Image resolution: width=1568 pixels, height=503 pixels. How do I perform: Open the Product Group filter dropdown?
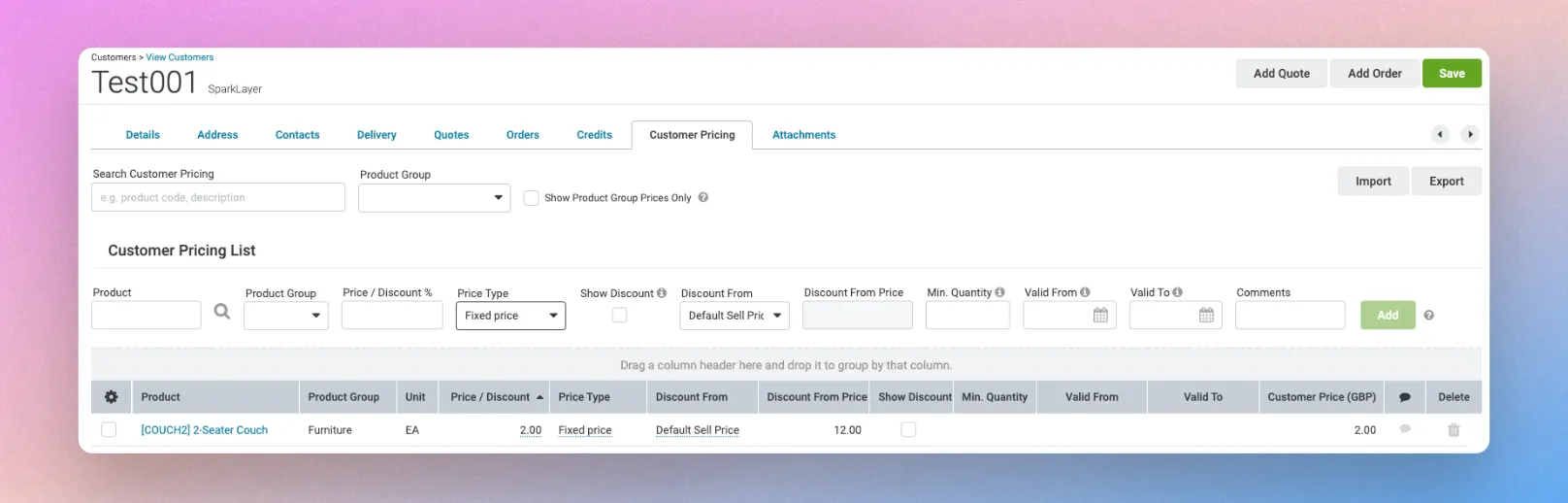(x=434, y=198)
